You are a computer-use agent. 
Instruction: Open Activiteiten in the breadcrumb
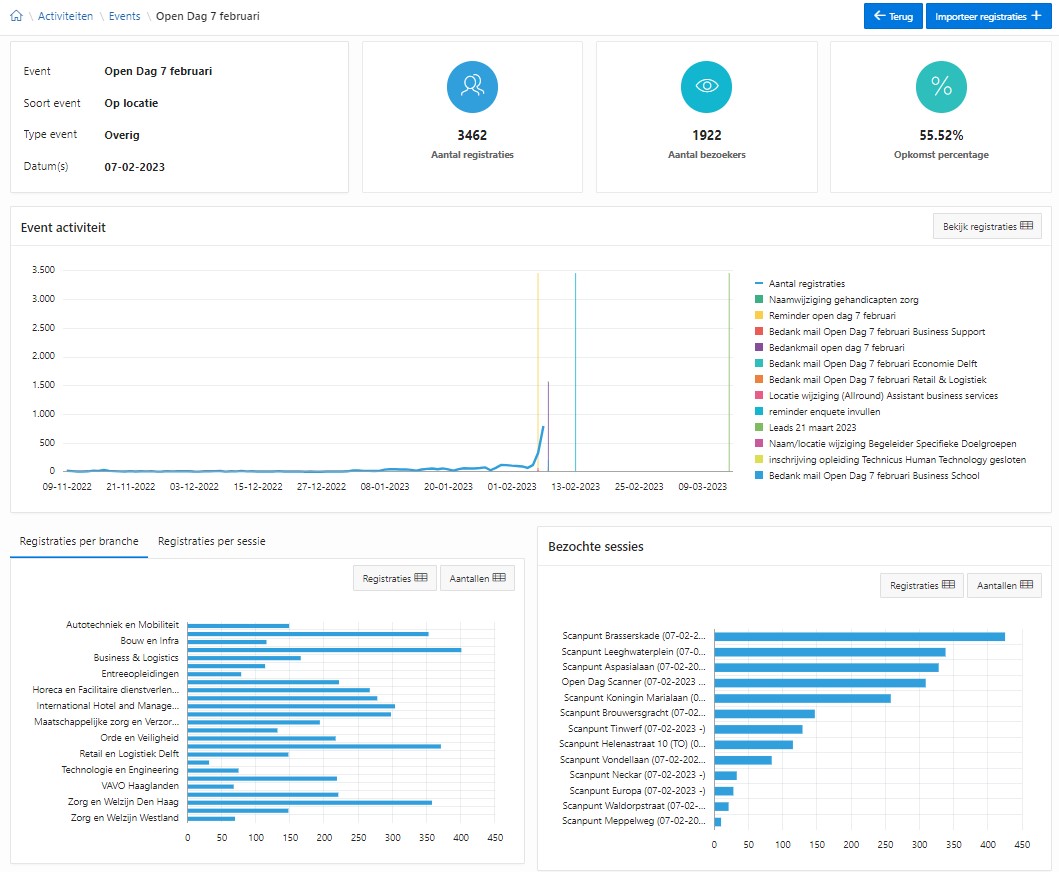coord(66,16)
